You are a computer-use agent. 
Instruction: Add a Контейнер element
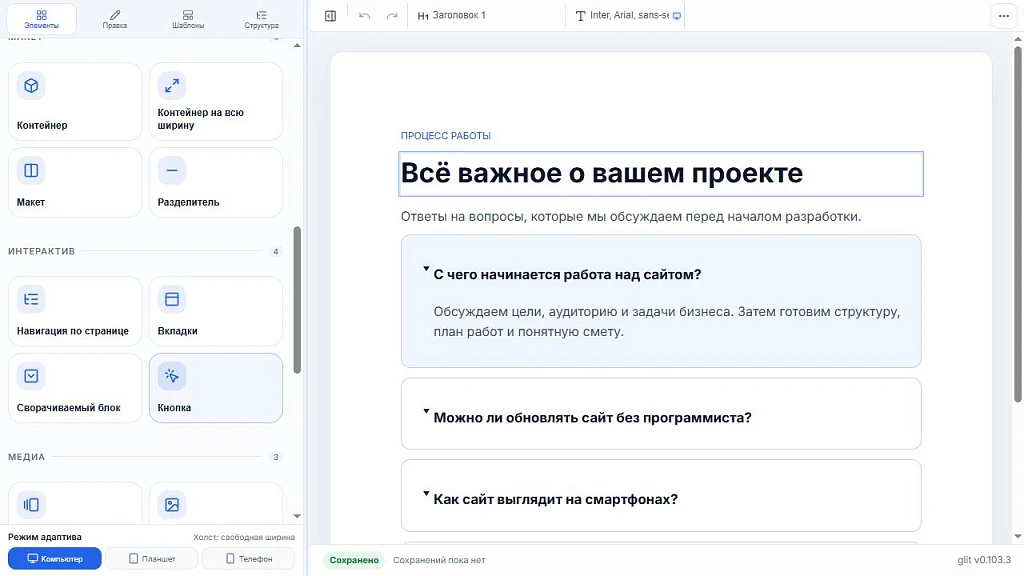(x=75, y=101)
